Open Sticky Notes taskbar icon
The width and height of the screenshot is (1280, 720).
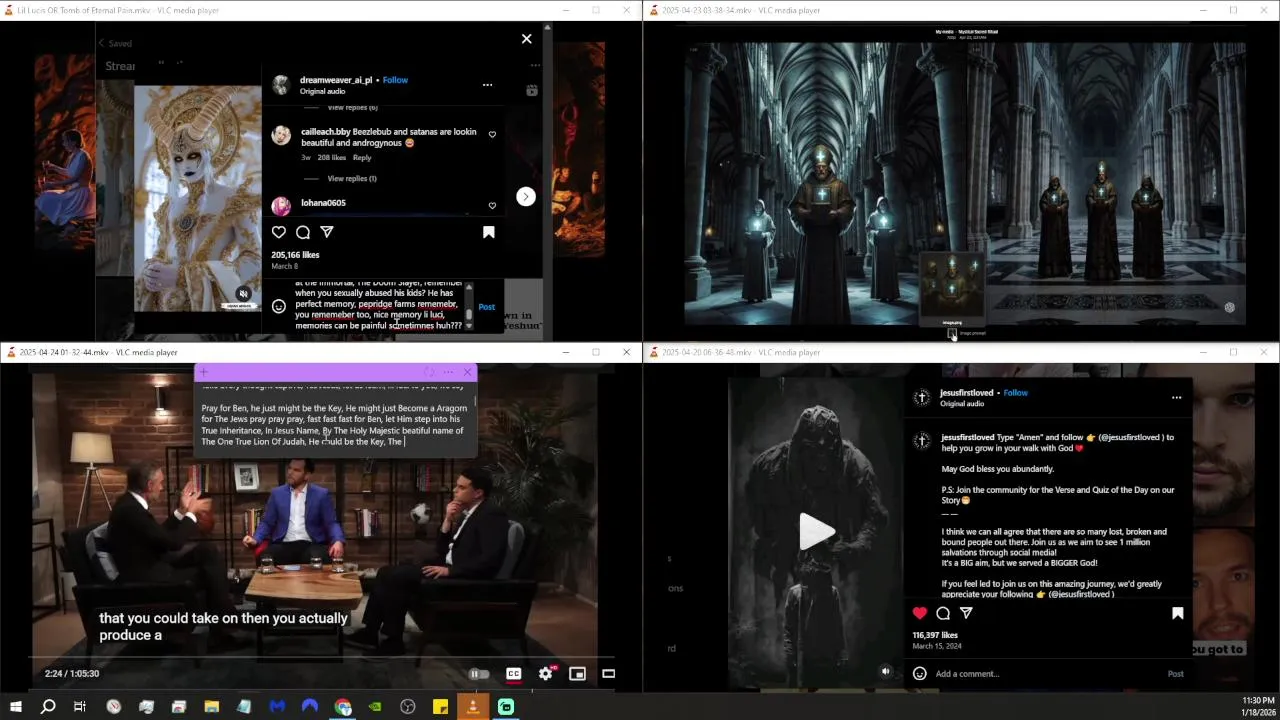(440, 707)
